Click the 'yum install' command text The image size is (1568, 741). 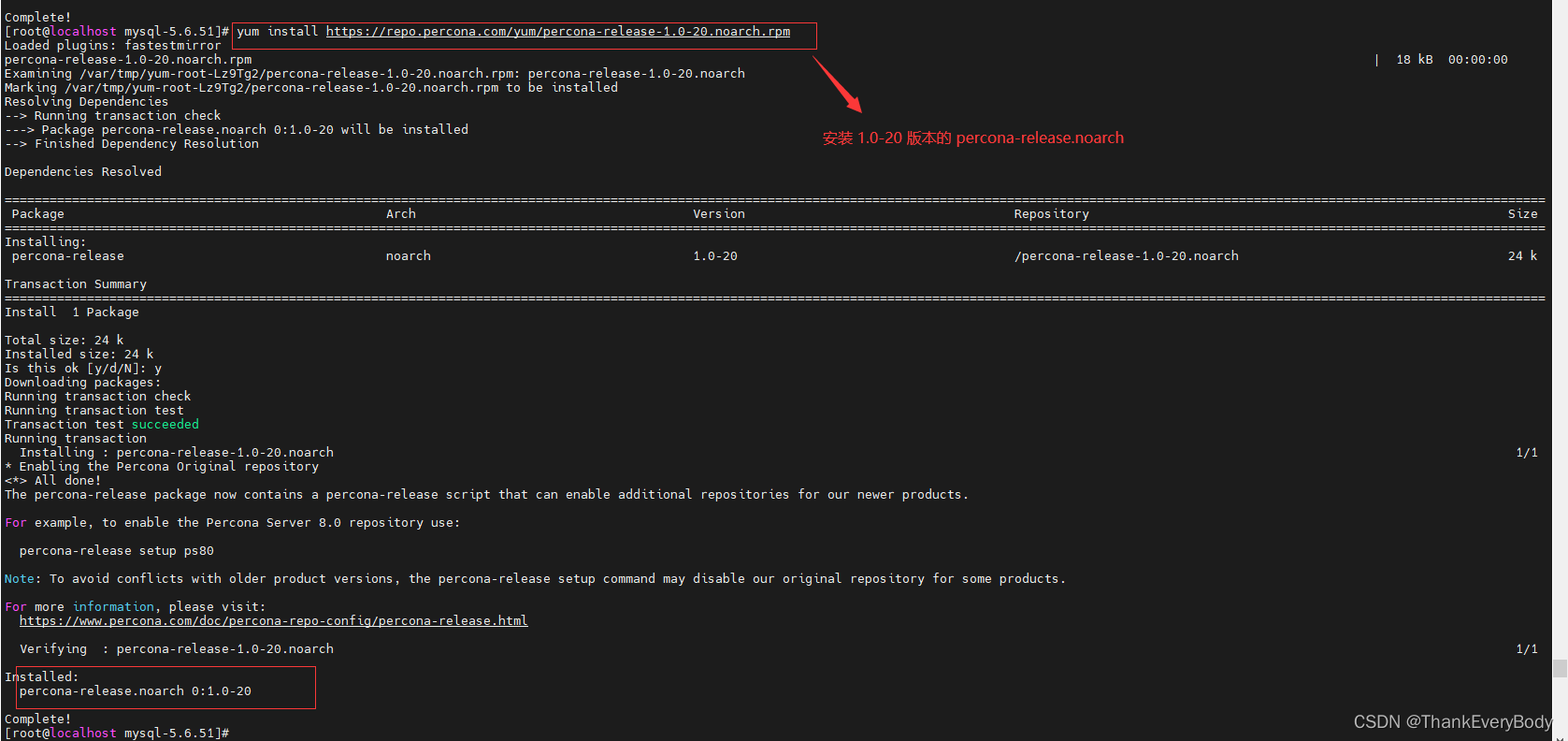(278, 32)
